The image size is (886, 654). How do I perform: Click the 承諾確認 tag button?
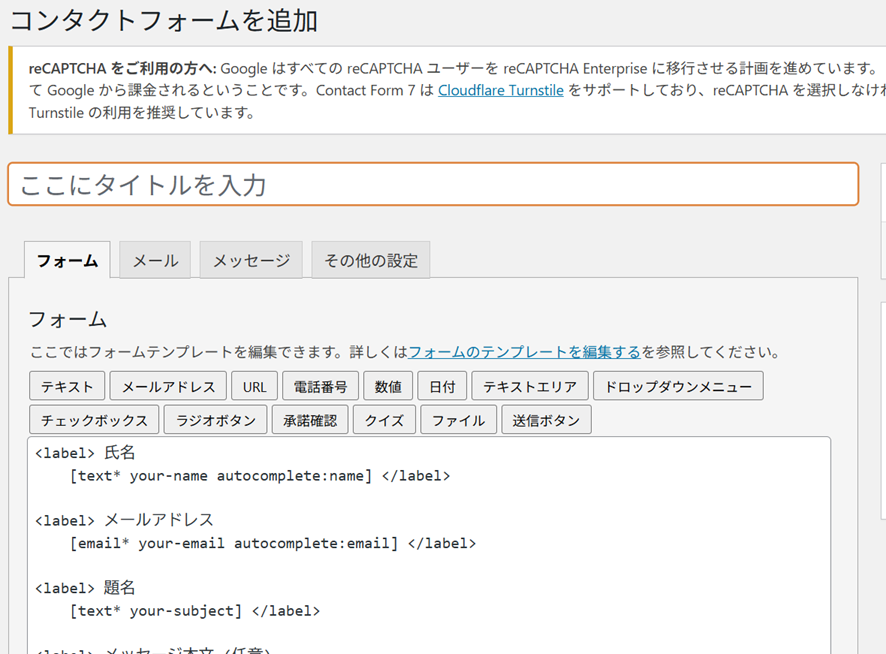[x=310, y=420]
